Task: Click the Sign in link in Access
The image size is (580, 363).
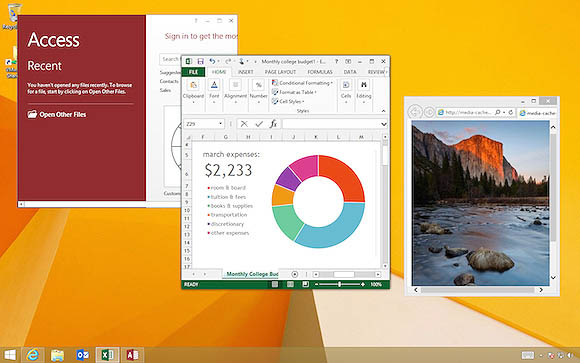Action: tap(201, 36)
